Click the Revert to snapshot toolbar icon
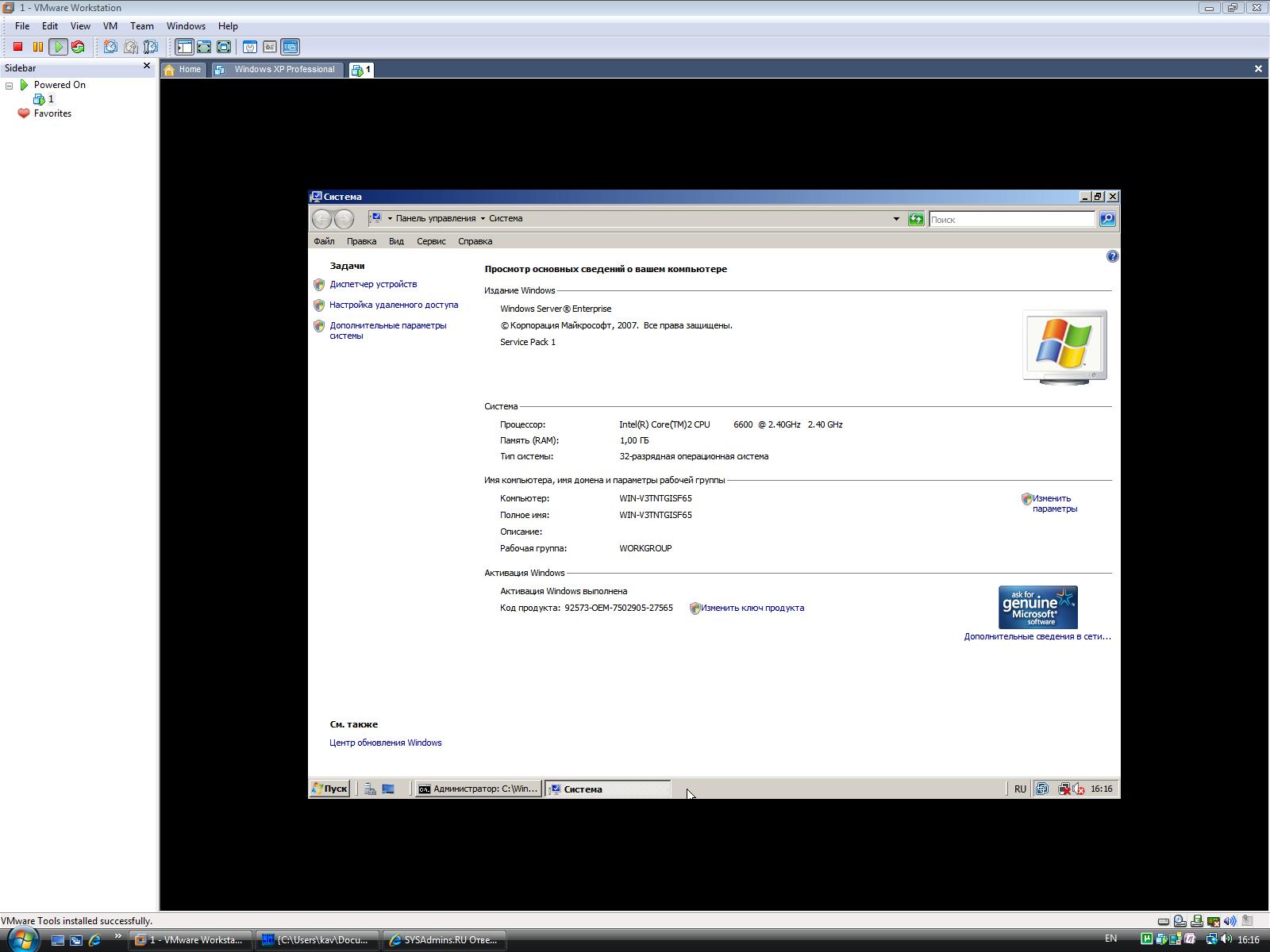This screenshot has width=1270, height=952. (130, 47)
